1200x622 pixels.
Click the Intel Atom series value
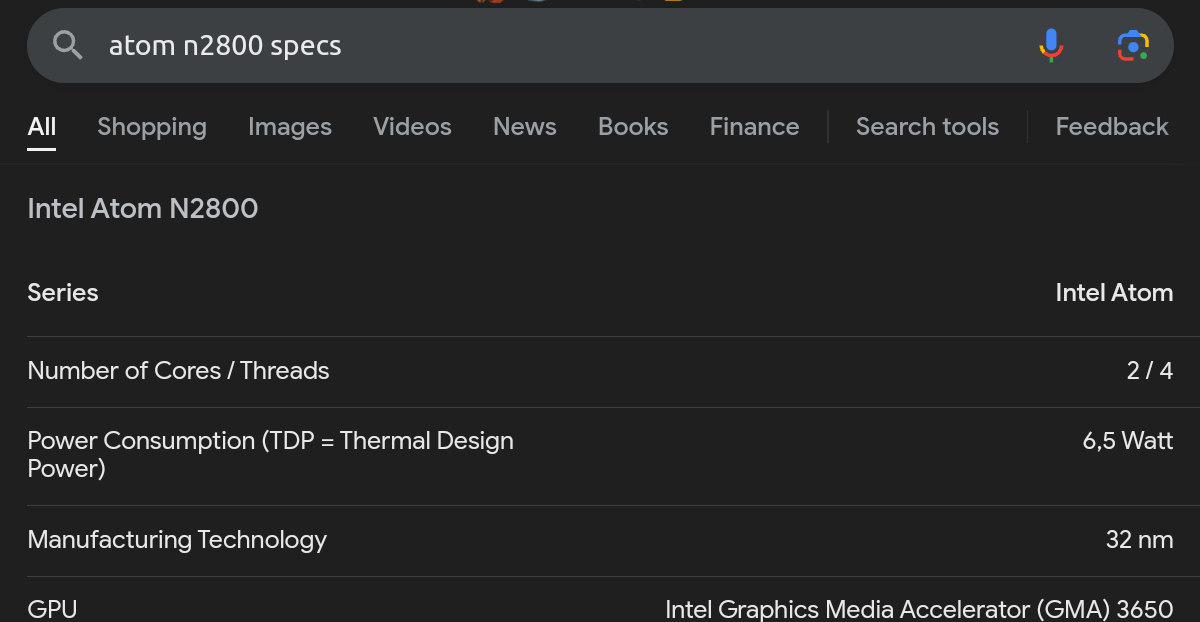coord(1114,293)
